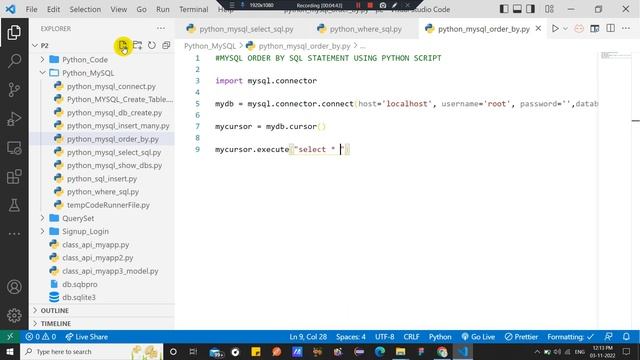Open the Run button dropdown arrow
Screen dimensions: 640x360
[565, 29]
